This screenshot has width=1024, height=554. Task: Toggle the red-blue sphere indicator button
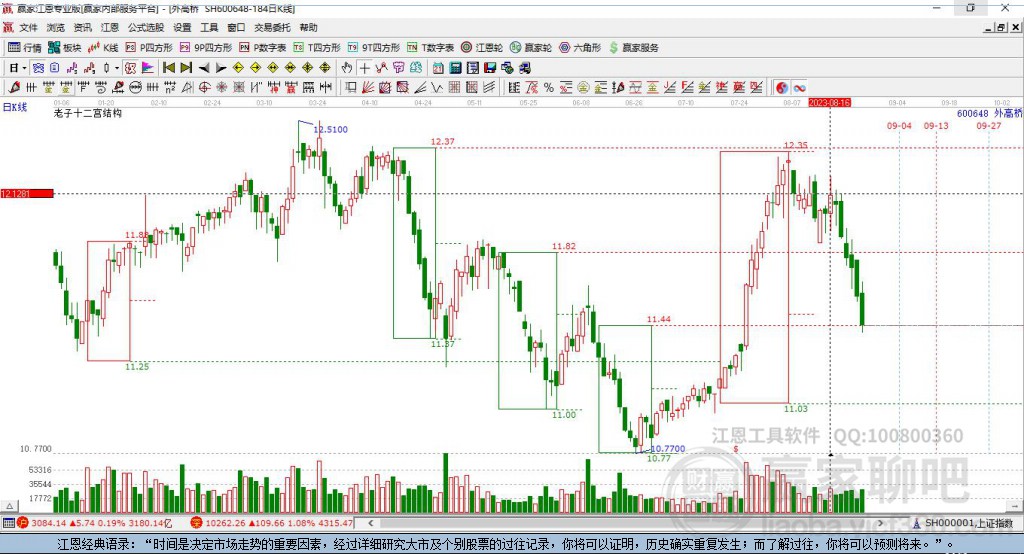point(782,88)
